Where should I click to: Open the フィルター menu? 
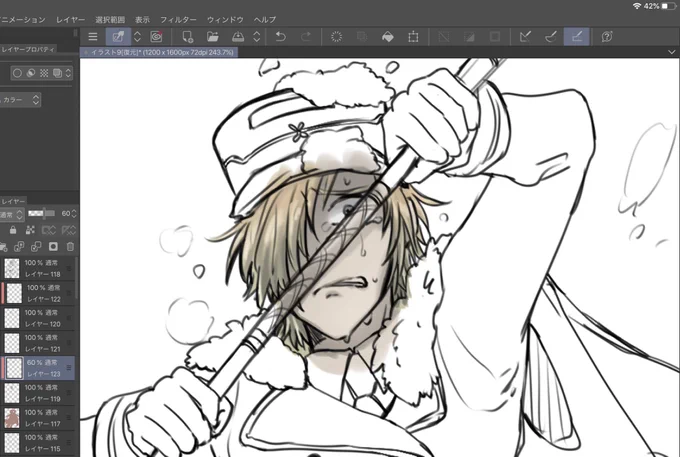[x=178, y=20]
